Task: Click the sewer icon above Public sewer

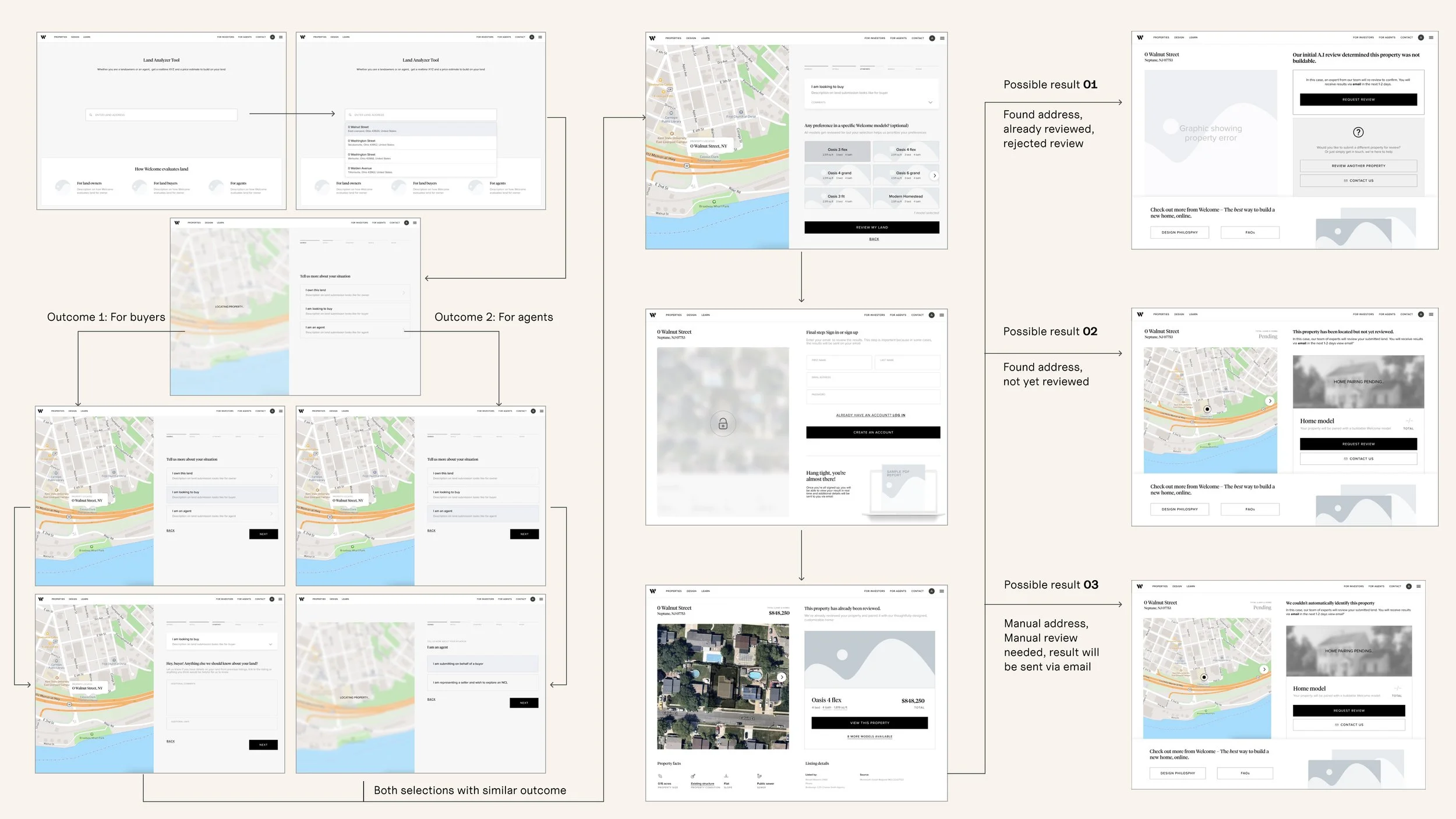Action: pyautogui.click(x=759, y=776)
